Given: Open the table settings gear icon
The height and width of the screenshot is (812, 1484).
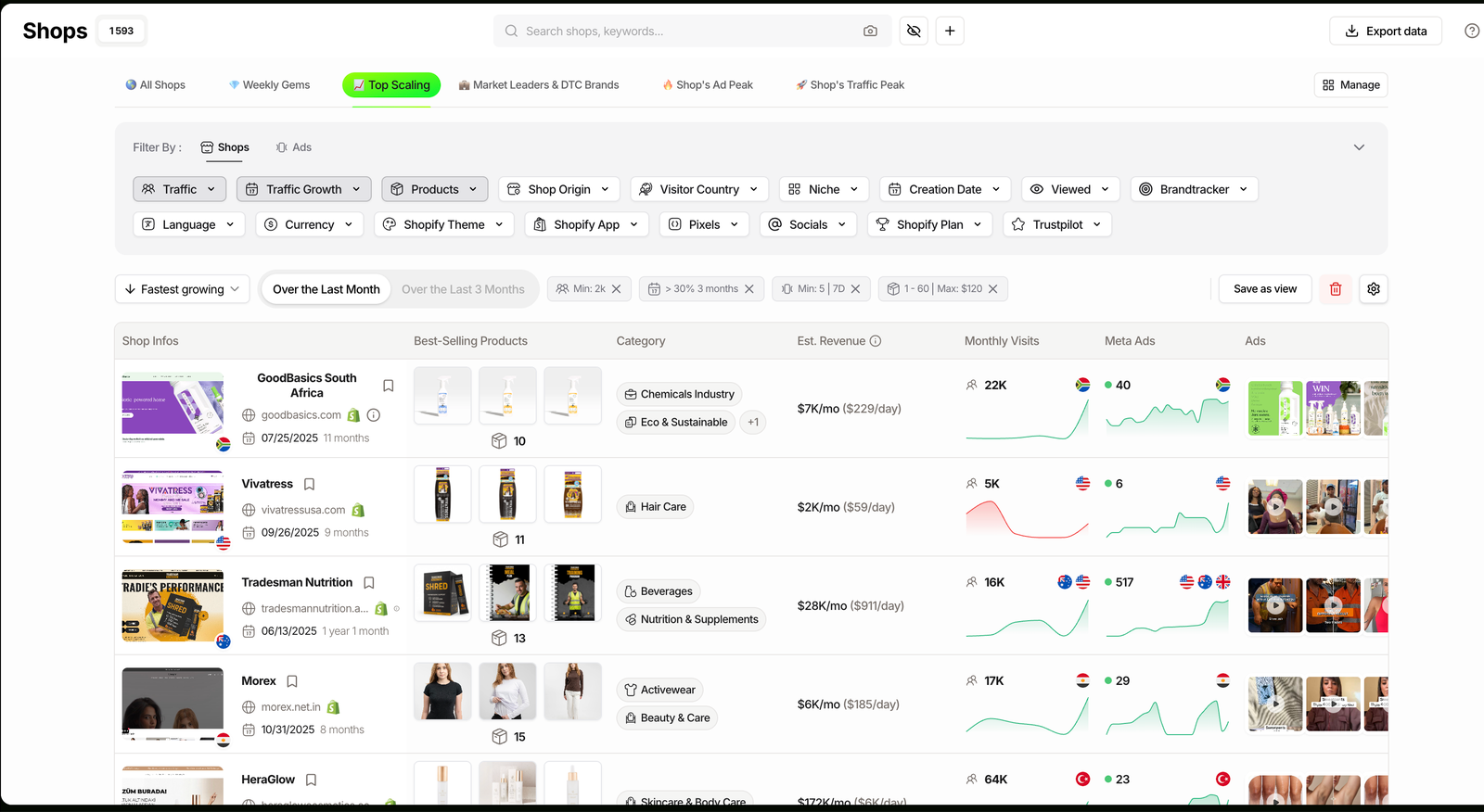Looking at the screenshot, I should click(1374, 289).
